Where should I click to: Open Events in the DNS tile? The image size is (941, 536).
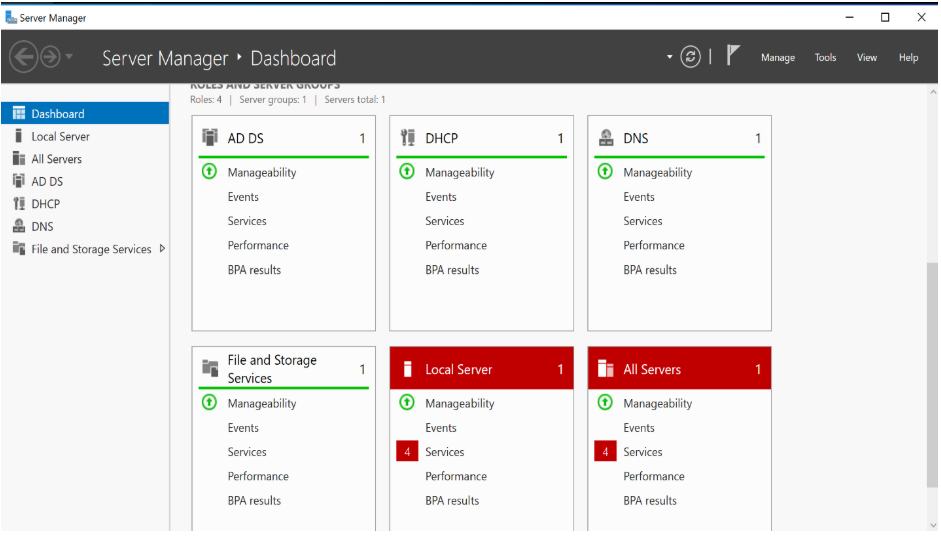click(x=639, y=197)
